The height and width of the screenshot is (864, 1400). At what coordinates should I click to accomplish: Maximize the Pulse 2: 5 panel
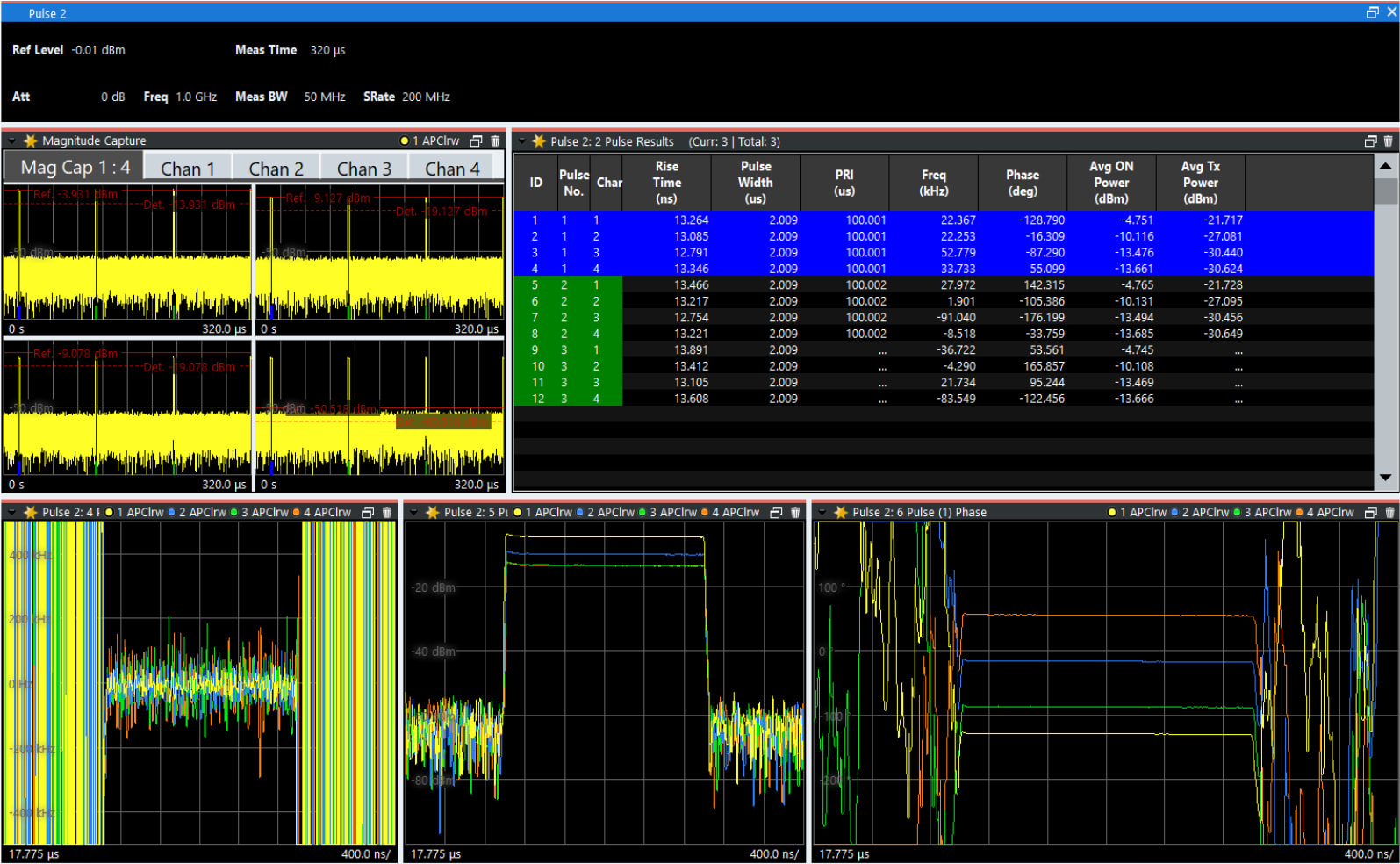[776, 513]
